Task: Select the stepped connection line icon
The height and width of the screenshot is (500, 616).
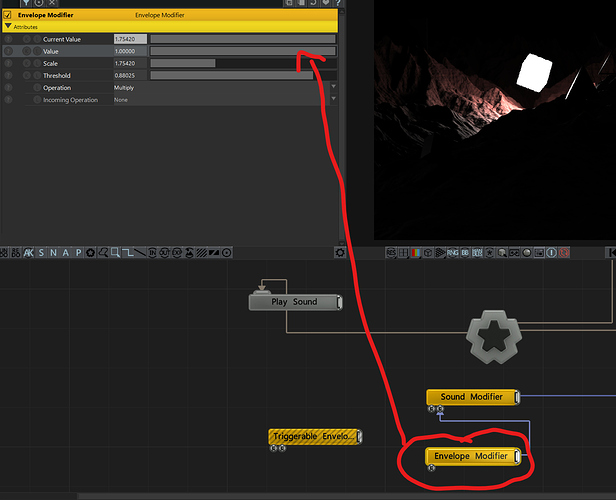Action: click(127, 253)
